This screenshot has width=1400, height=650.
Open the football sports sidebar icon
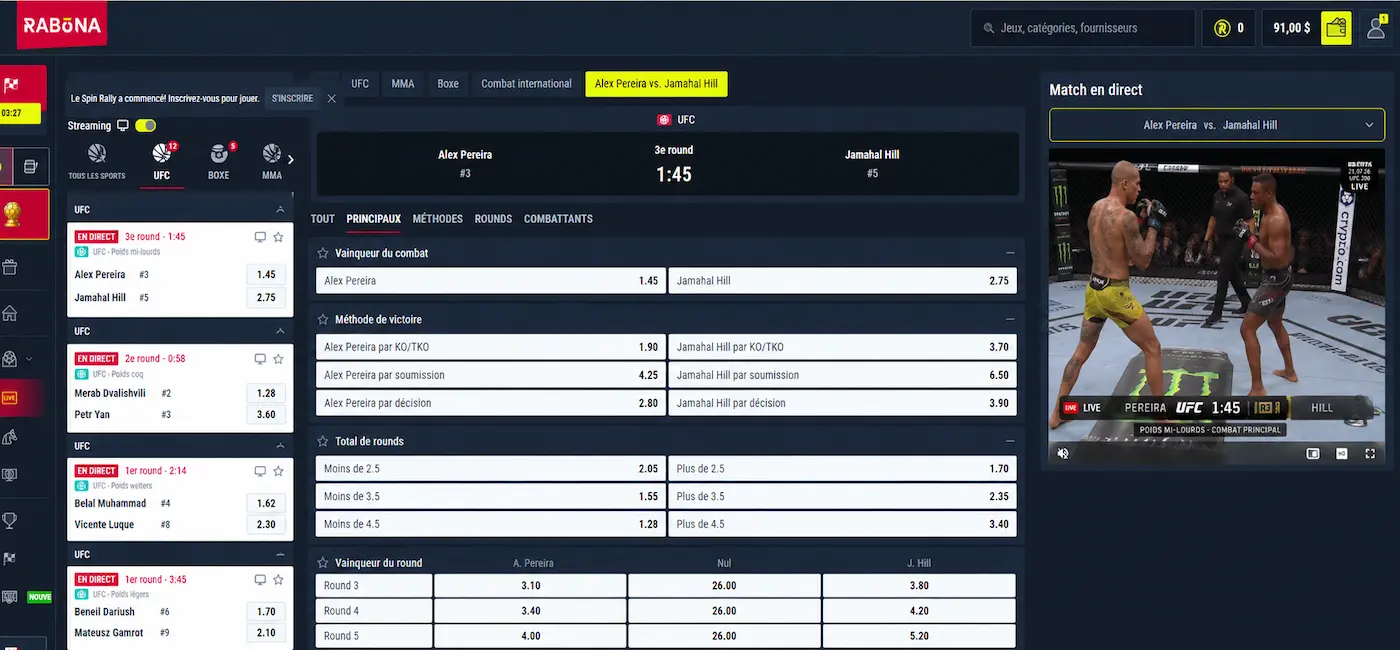(x=10, y=358)
